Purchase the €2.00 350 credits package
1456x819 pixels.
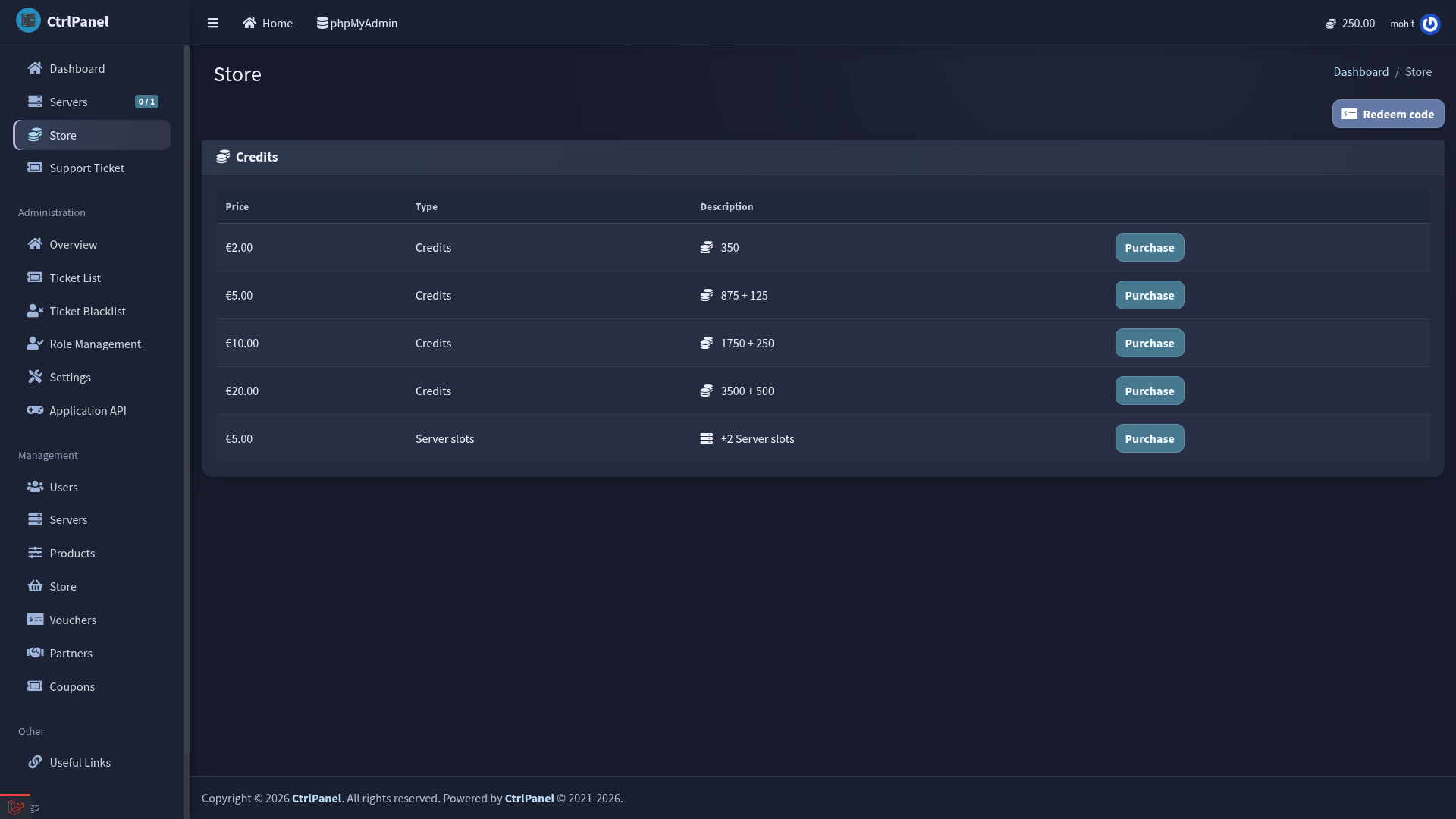1149,247
